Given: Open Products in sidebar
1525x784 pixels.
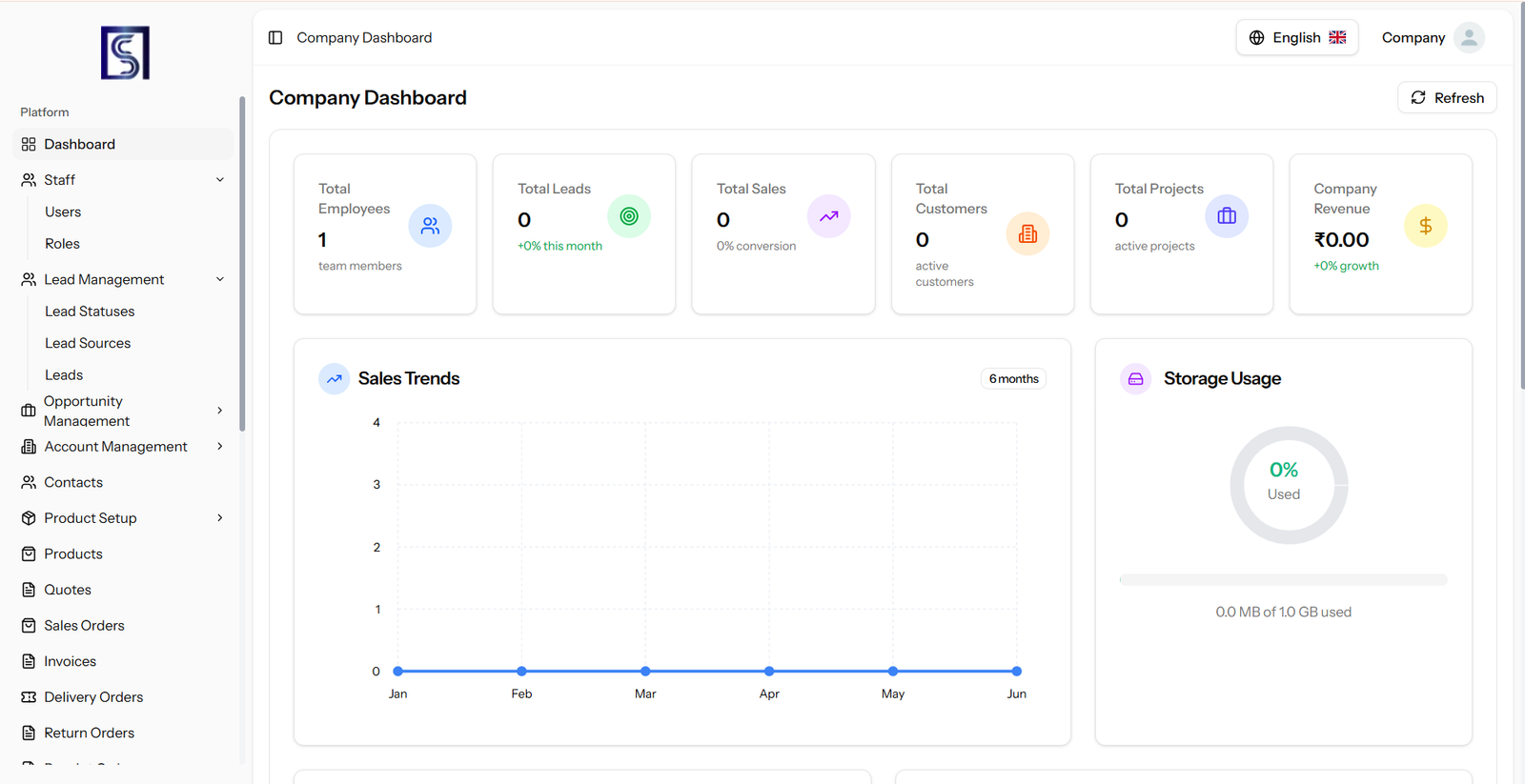Looking at the screenshot, I should tap(124, 553).
